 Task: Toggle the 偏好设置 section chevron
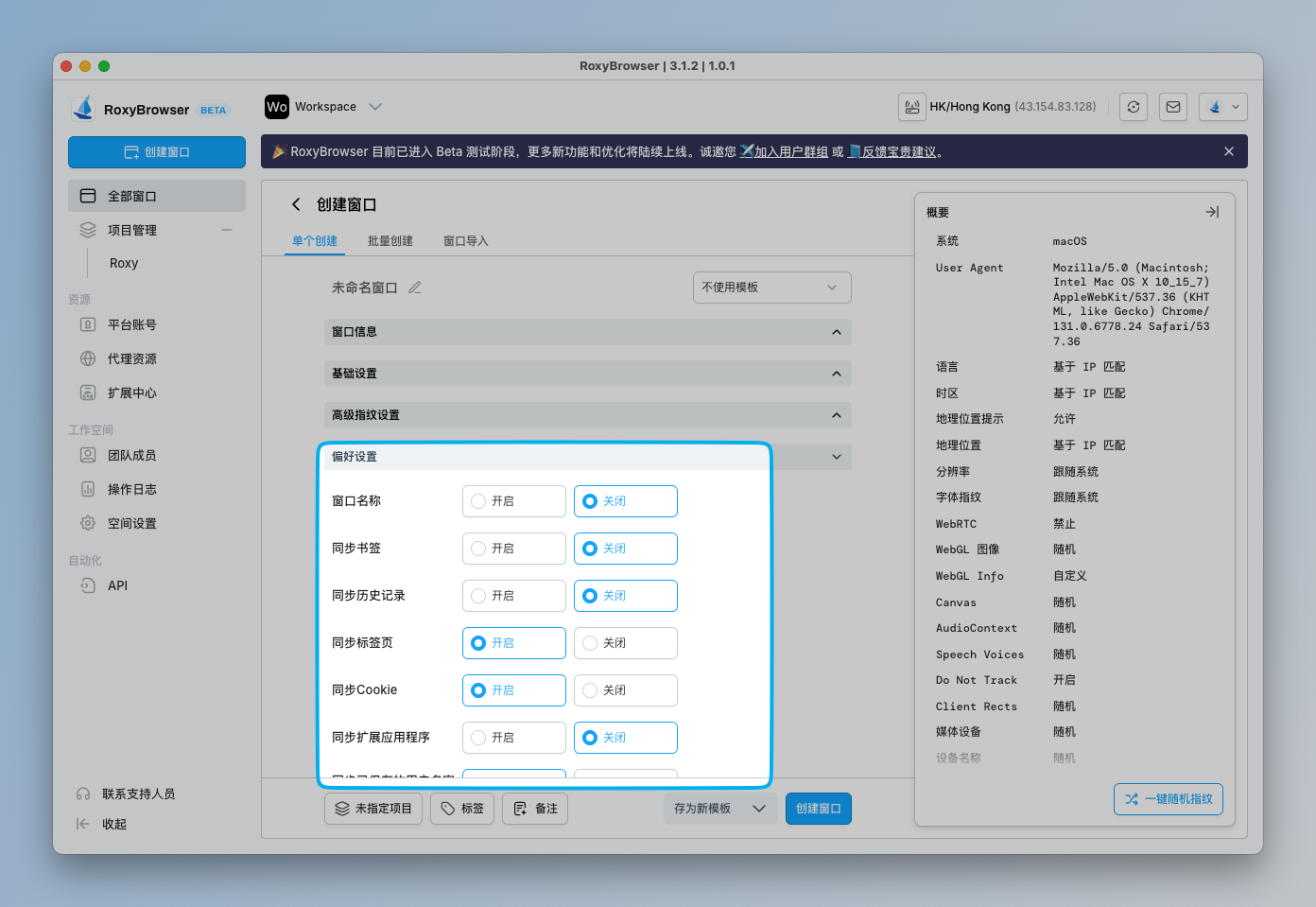(x=837, y=457)
